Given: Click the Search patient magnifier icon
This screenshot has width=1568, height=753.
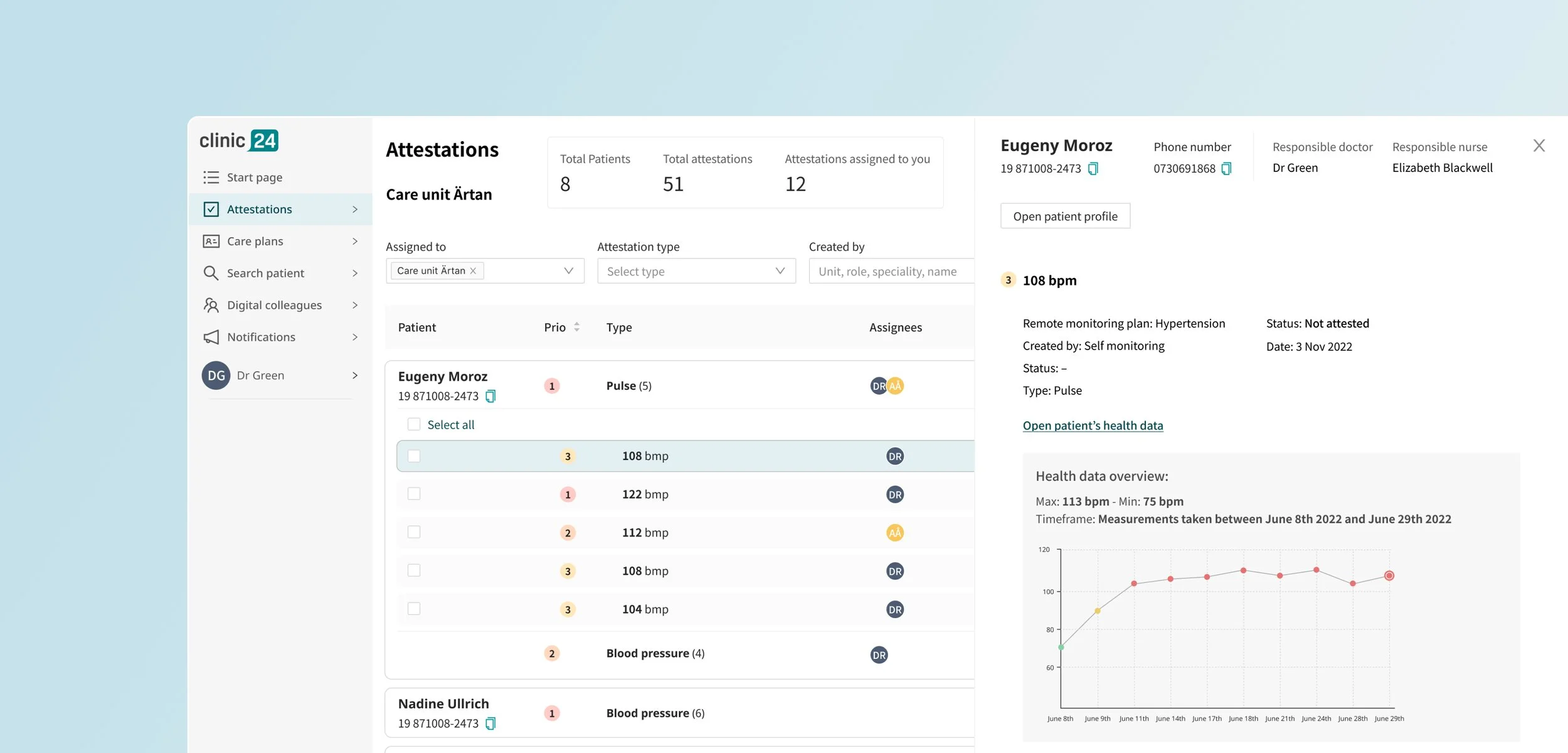Looking at the screenshot, I should point(211,273).
